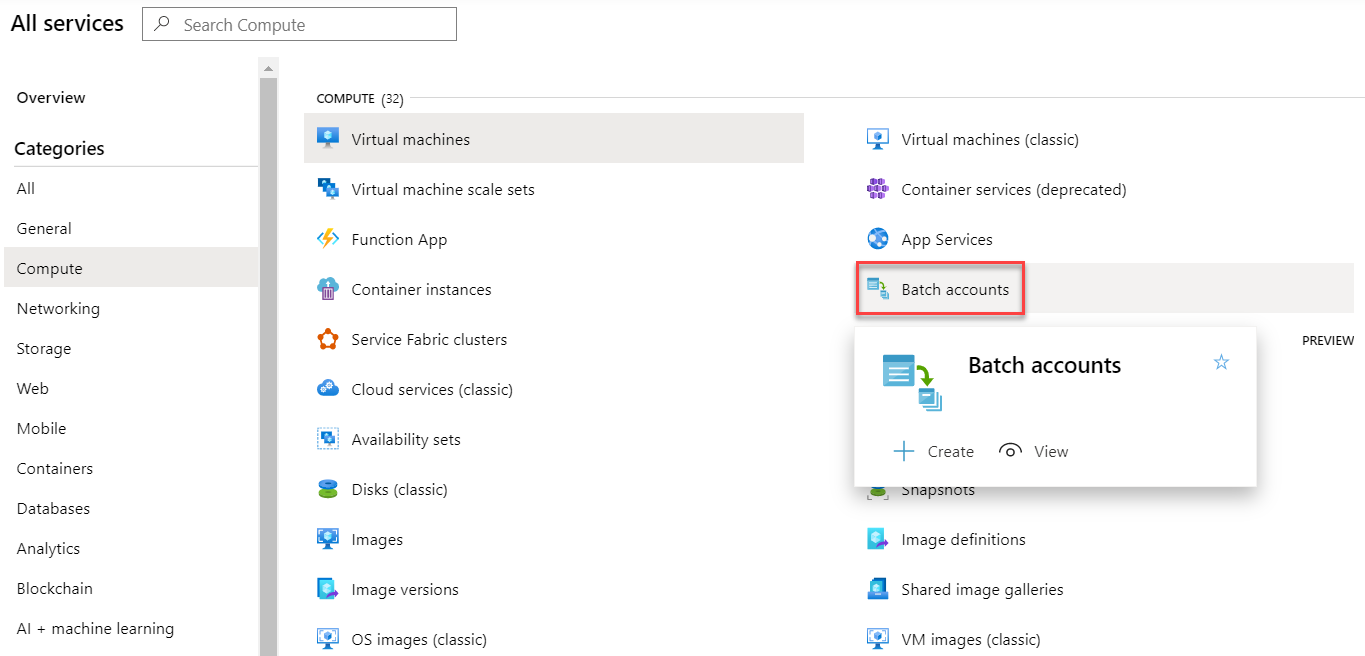Open VM images (classic) link

pos(971,639)
